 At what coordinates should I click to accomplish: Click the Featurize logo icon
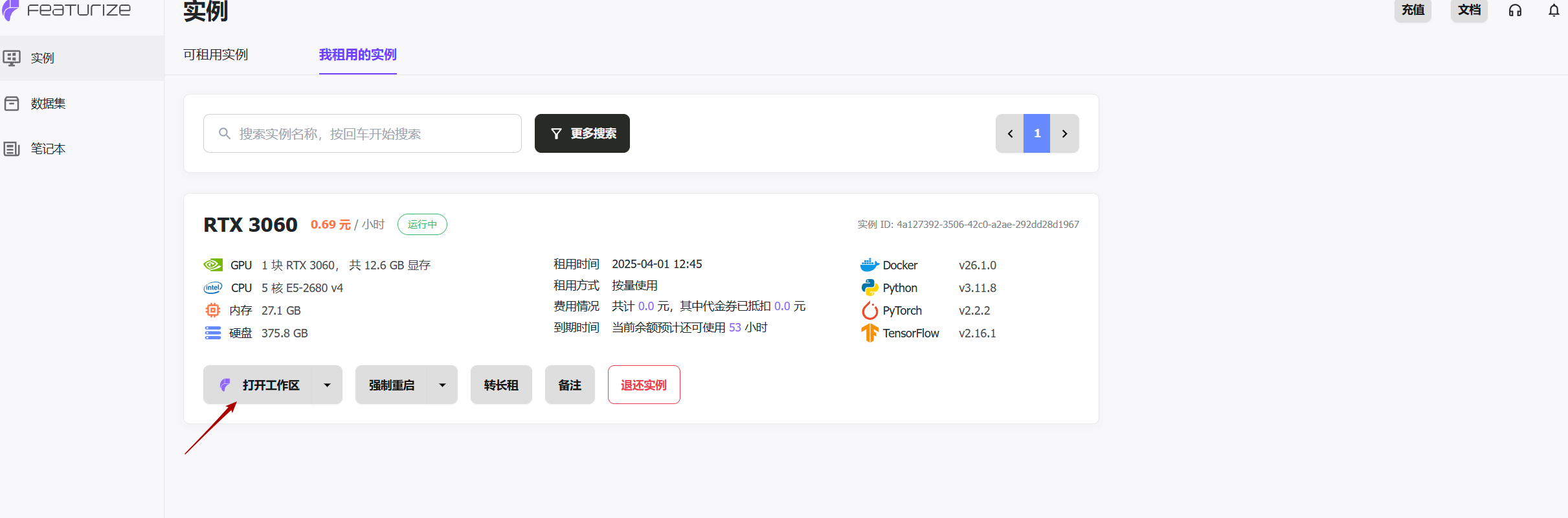(x=11, y=10)
